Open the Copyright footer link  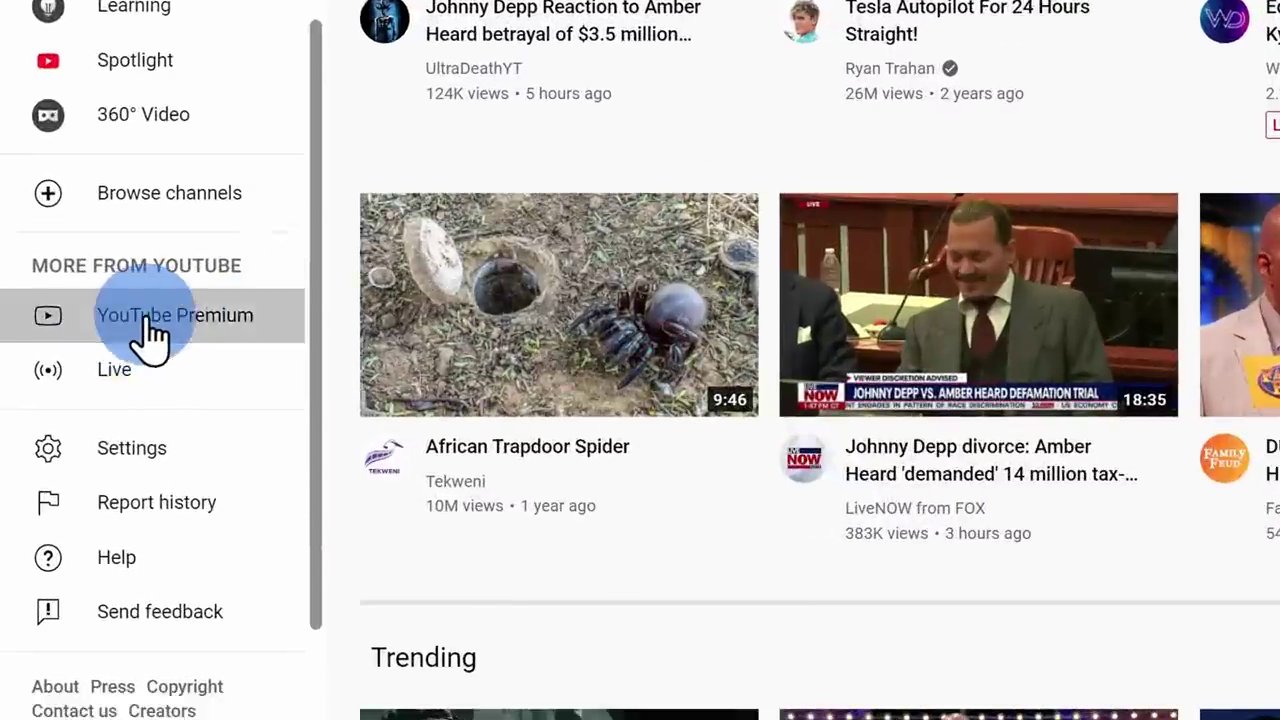pyautogui.click(x=184, y=687)
